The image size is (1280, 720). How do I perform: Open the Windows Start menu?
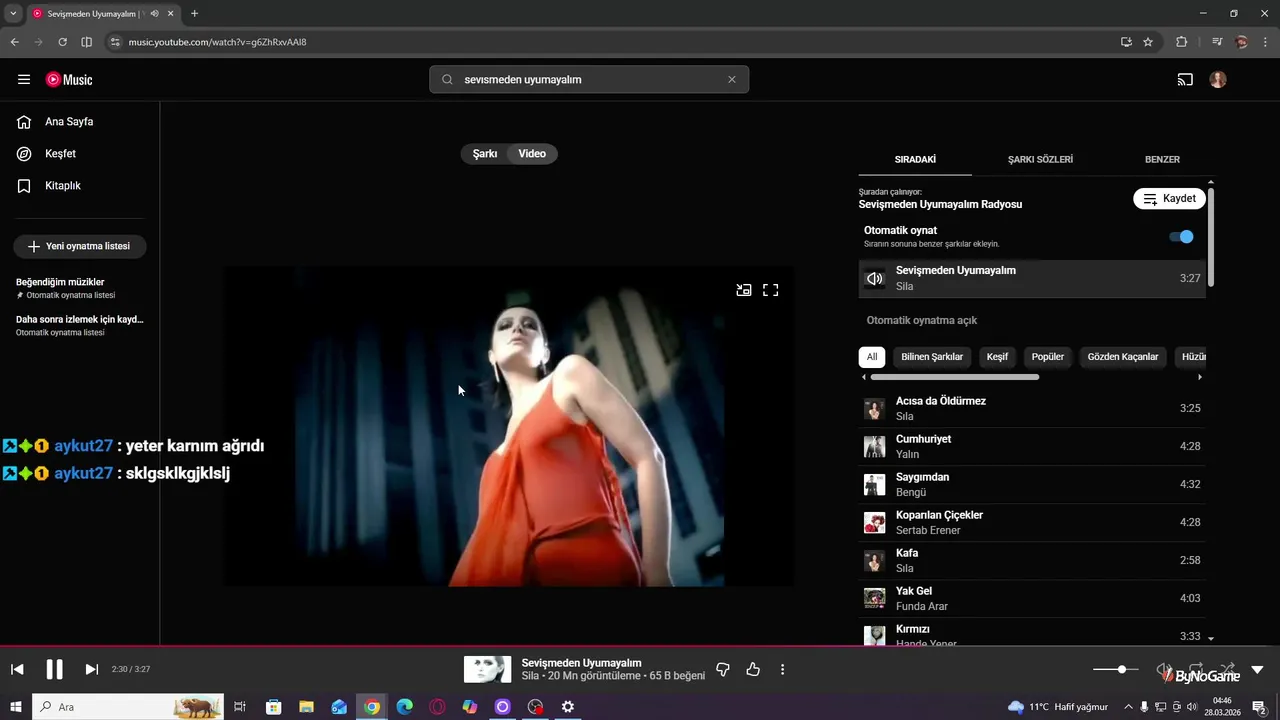16,707
